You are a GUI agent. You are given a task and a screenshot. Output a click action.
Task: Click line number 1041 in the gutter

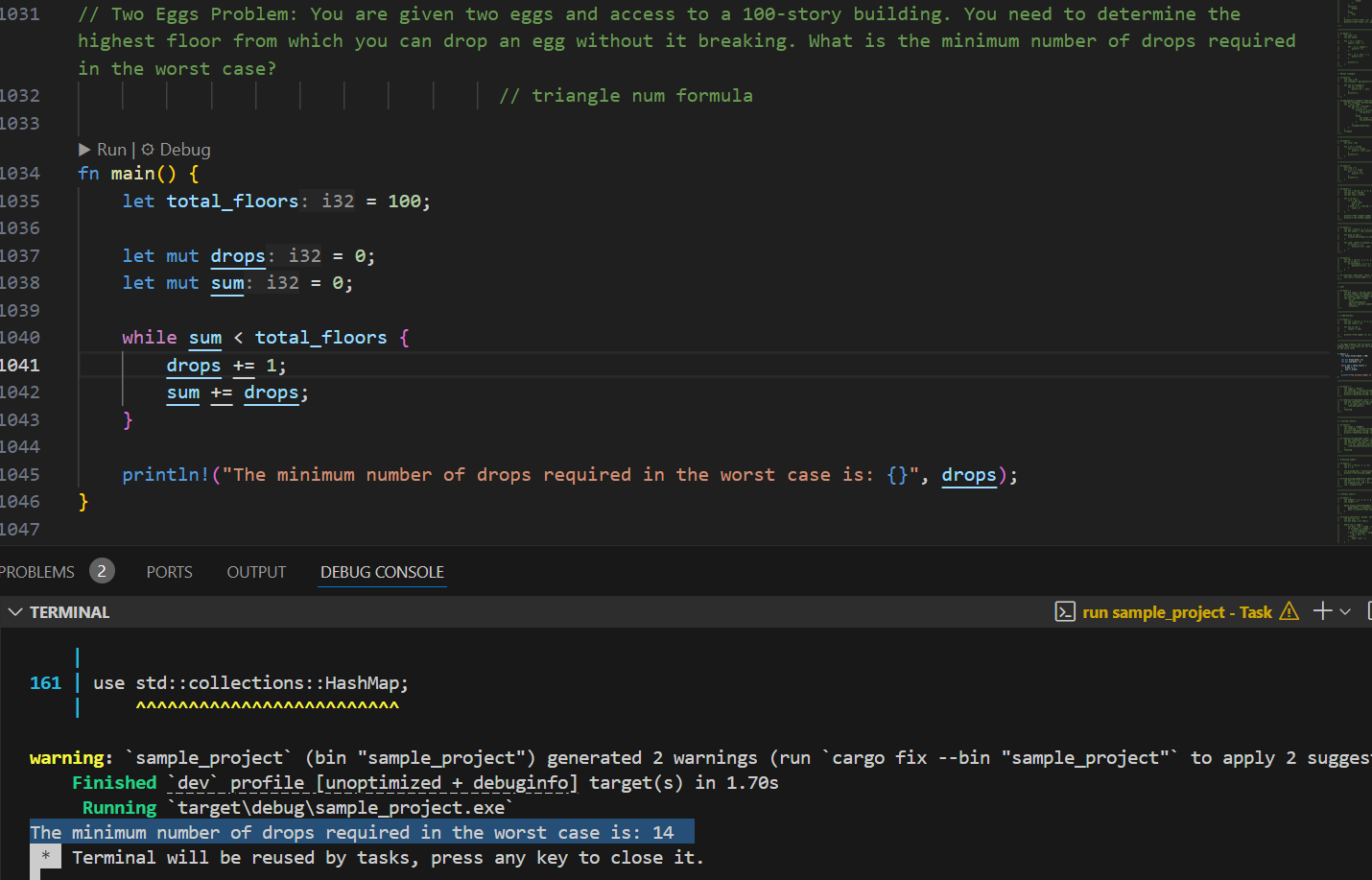21,366
